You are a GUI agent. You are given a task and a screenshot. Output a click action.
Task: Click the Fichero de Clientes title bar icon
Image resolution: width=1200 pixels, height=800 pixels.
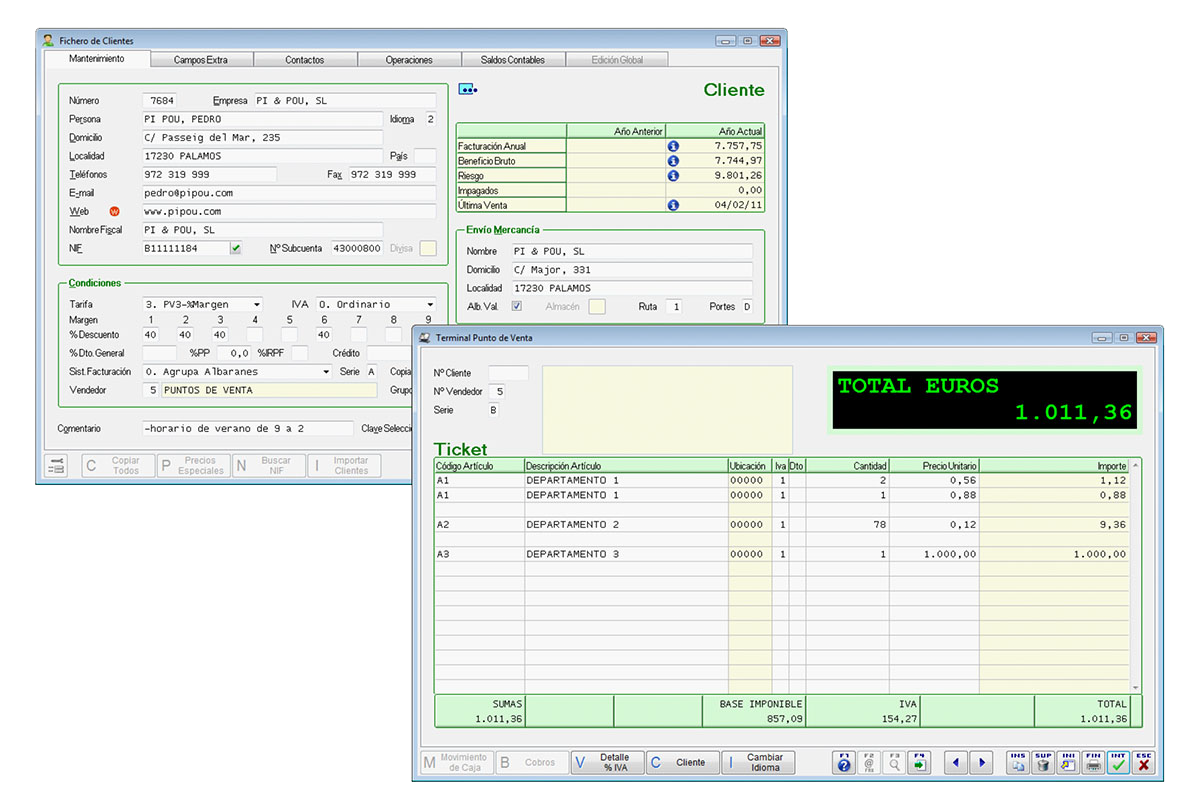(48, 41)
